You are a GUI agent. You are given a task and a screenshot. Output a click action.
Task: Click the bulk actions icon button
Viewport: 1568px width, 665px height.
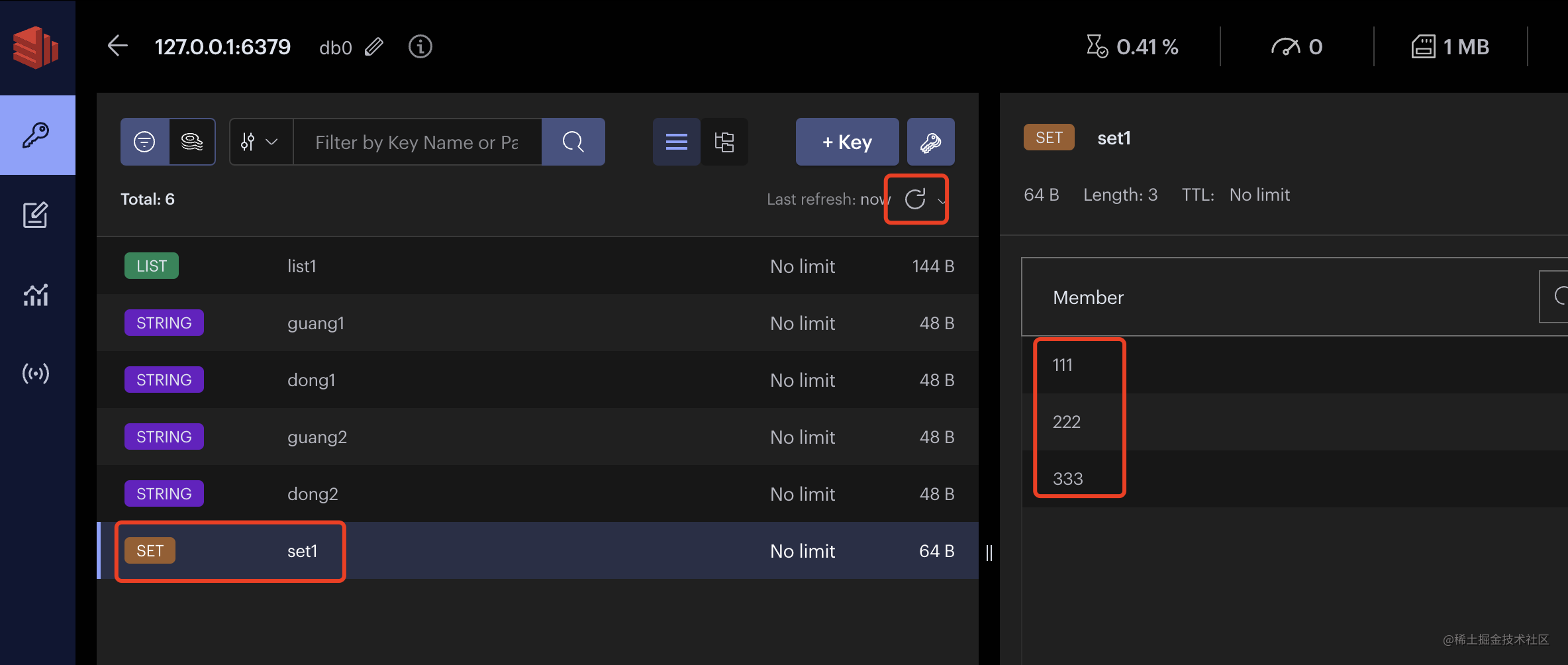coord(930,142)
